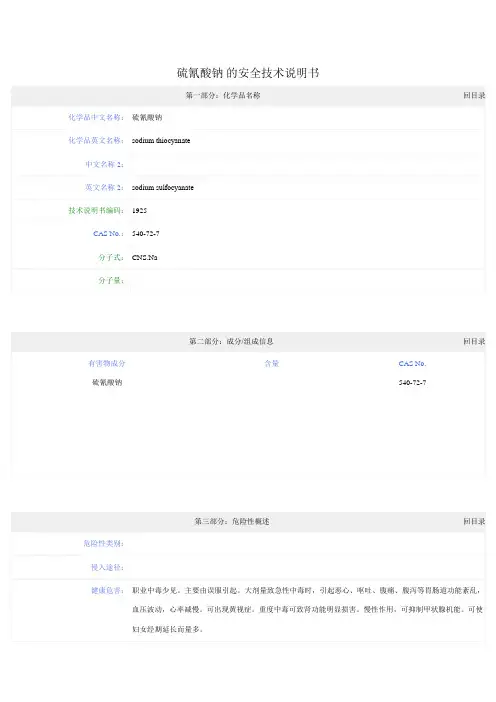Screen dimensions: 496x702
Task: Click section header 第三部分：危险性概述
Action: pyautogui.click(x=232, y=521)
